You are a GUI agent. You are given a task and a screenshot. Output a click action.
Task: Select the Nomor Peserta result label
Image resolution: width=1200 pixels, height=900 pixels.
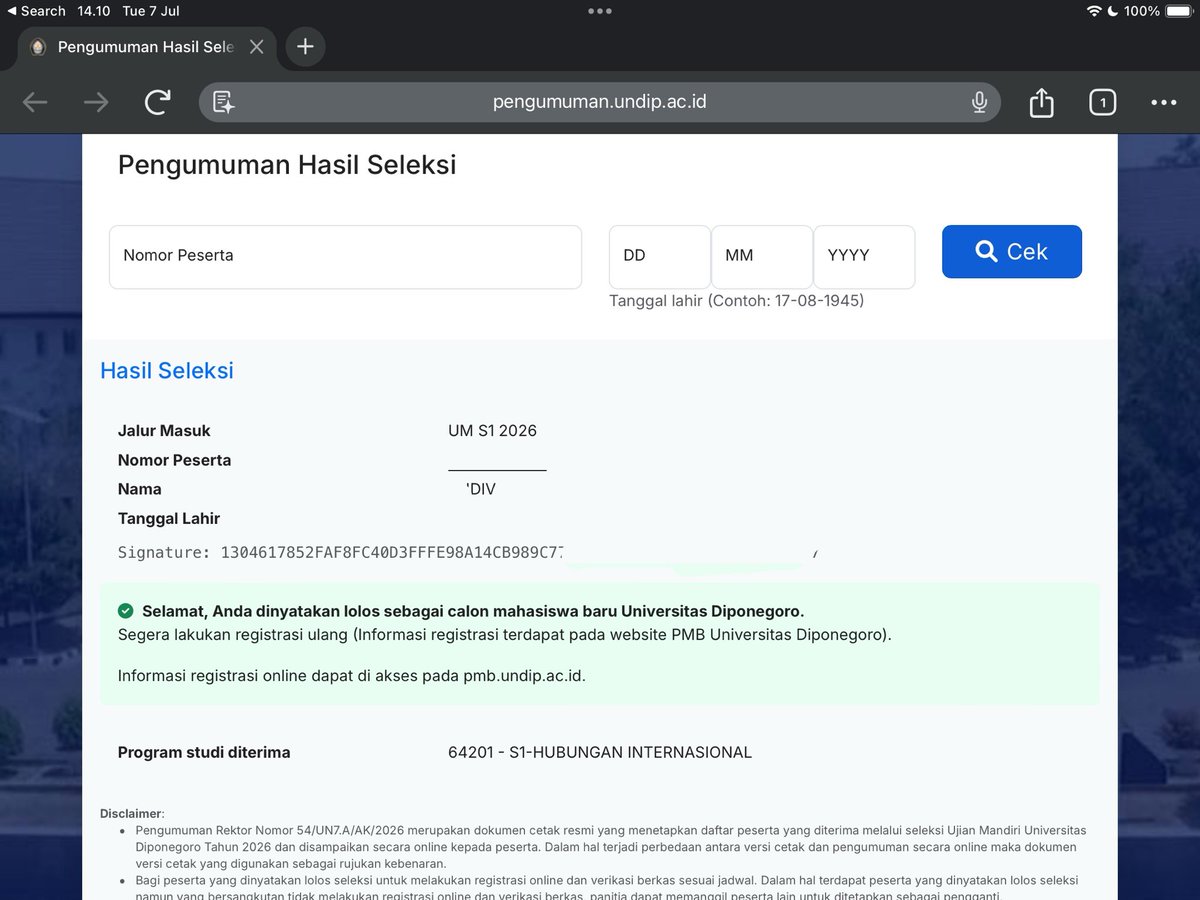coord(174,460)
